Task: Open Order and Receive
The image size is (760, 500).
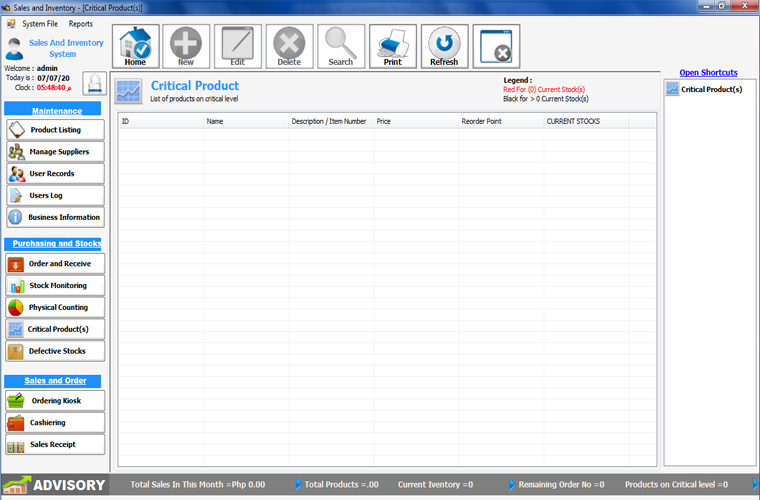Action: [x=55, y=264]
